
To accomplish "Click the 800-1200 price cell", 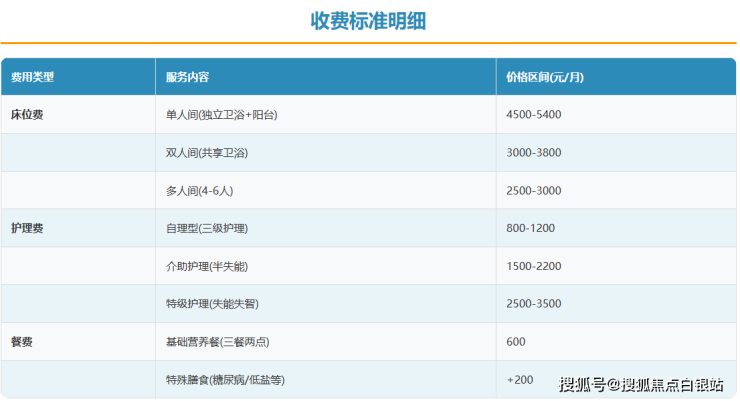I will click(531, 228).
